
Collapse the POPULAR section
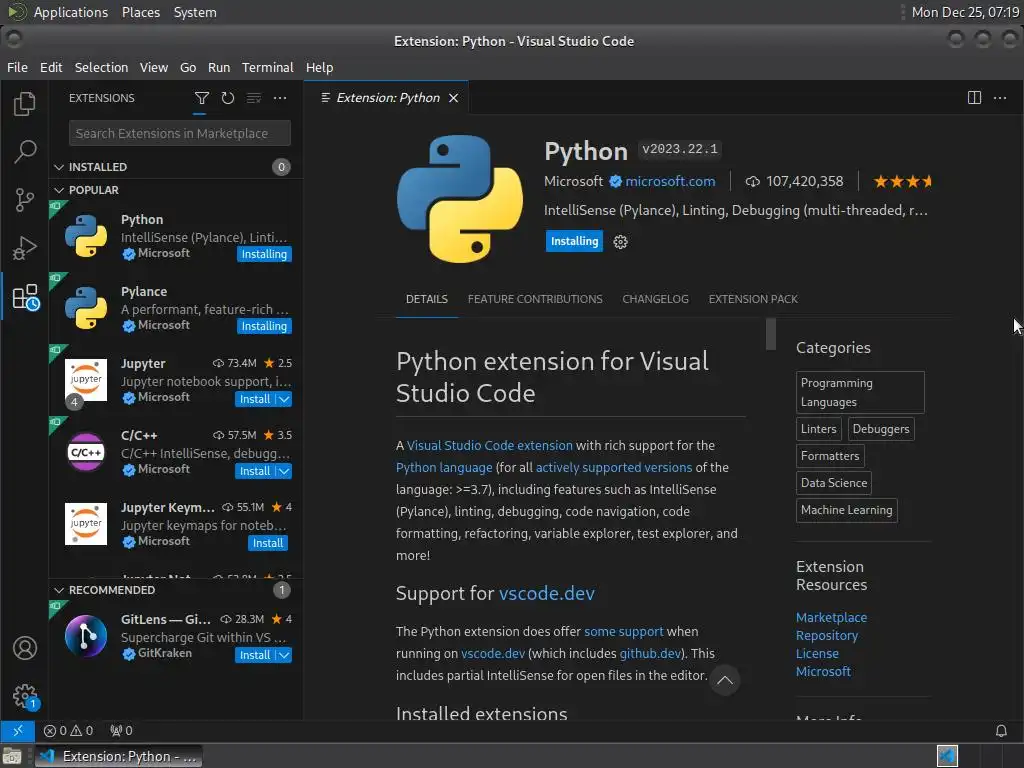tap(59, 190)
